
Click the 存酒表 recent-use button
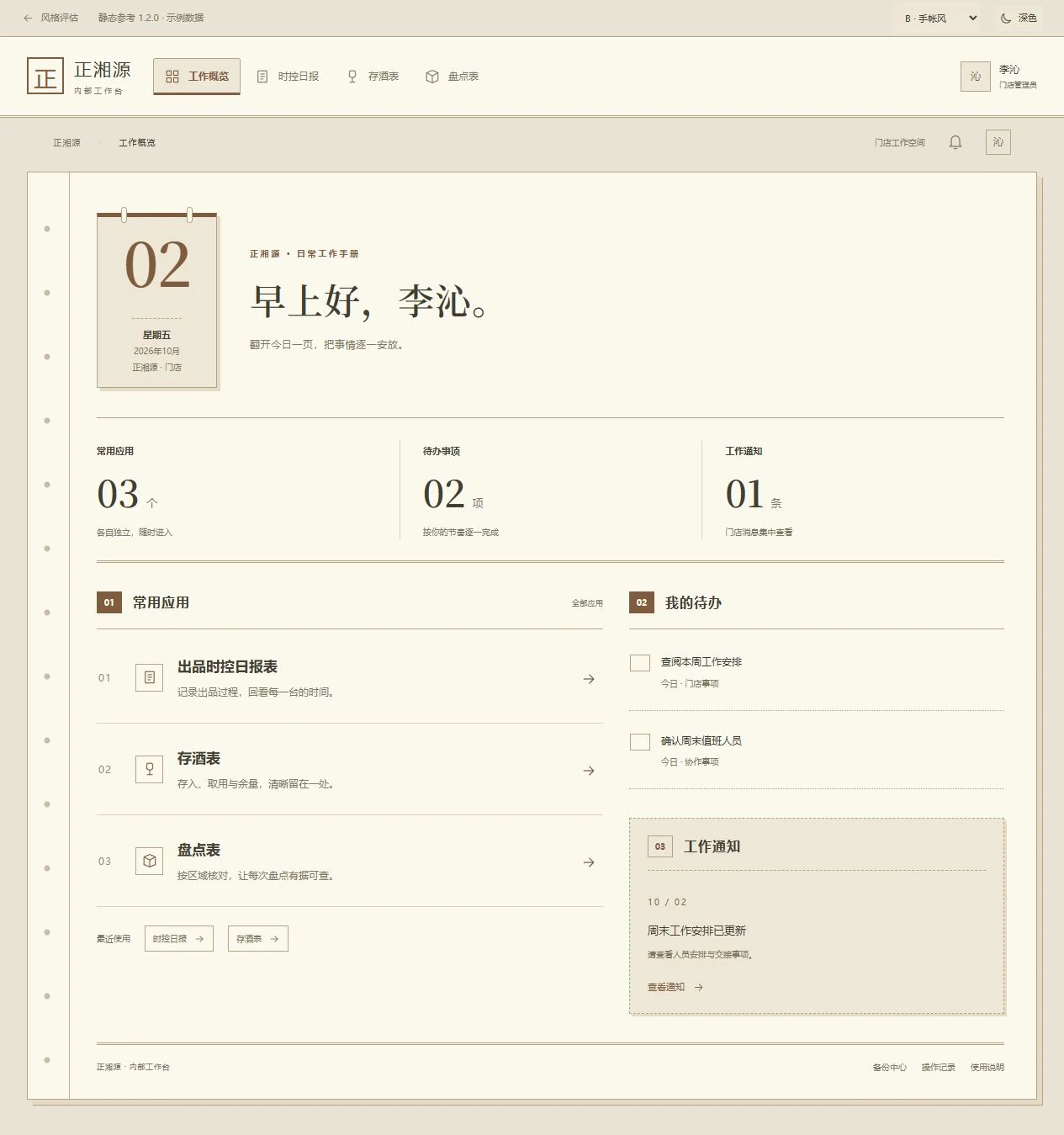click(258, 939)
